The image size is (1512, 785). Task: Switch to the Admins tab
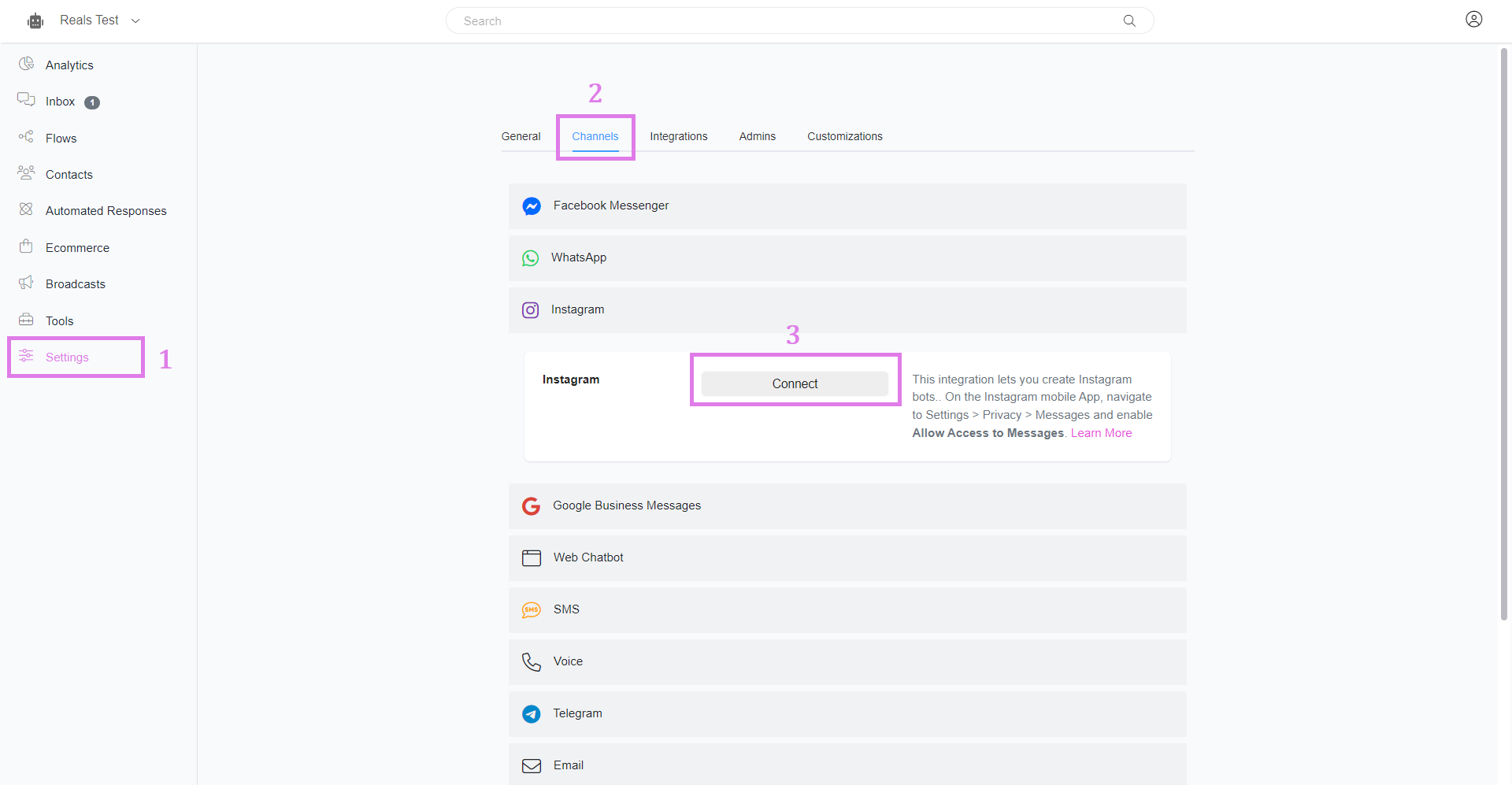pyautogui.click(x=757, y=136)
